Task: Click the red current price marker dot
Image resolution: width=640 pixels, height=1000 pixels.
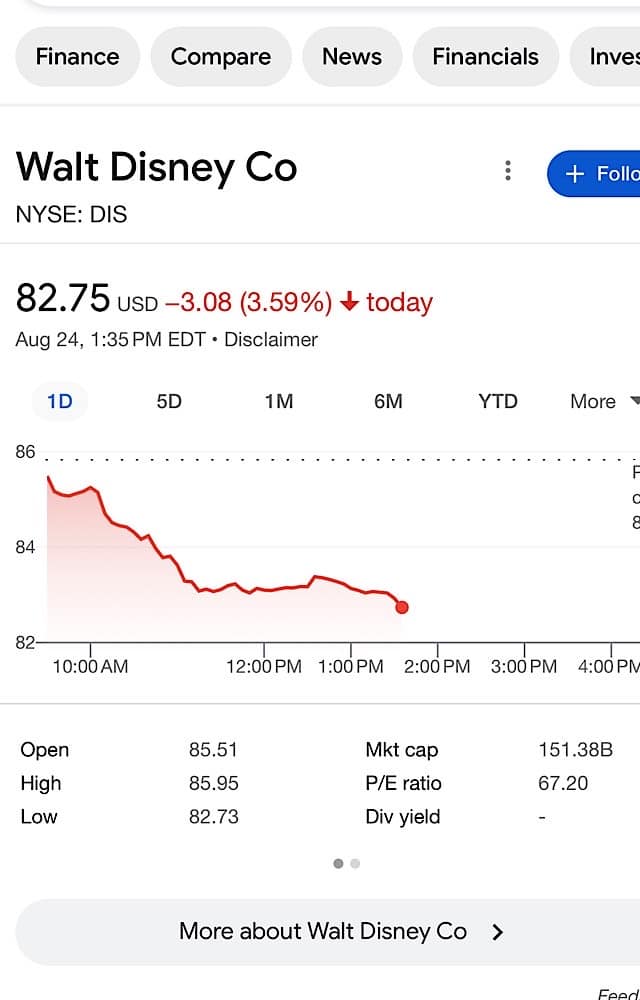Action: (402, 607)
